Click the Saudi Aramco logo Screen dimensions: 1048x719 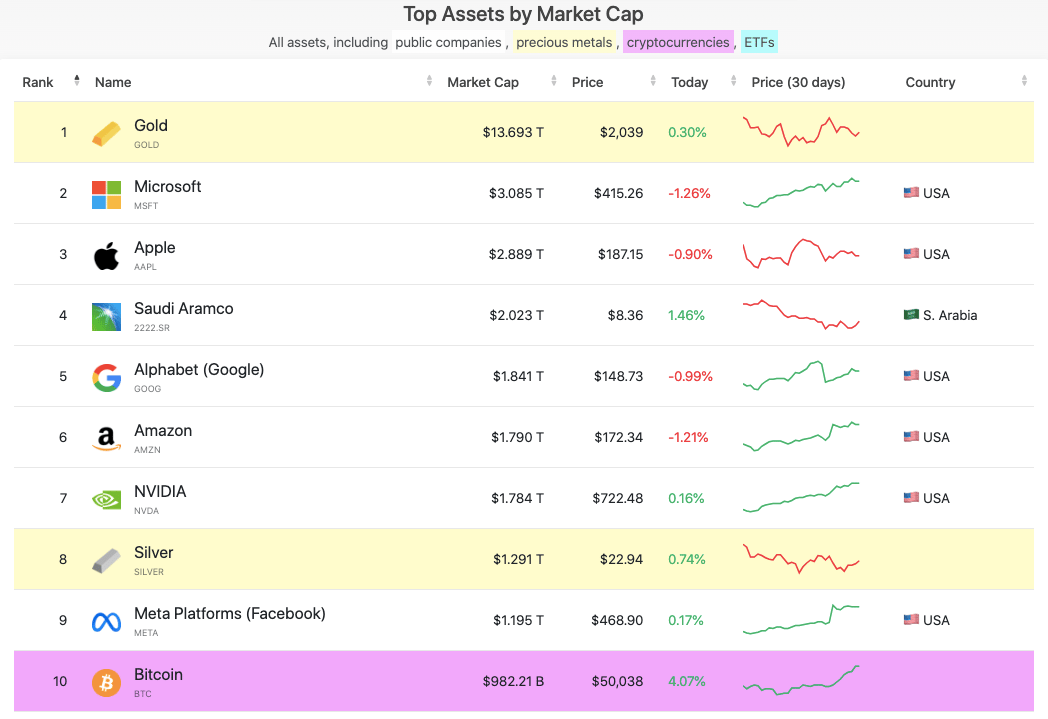click(x=106, y=317)
